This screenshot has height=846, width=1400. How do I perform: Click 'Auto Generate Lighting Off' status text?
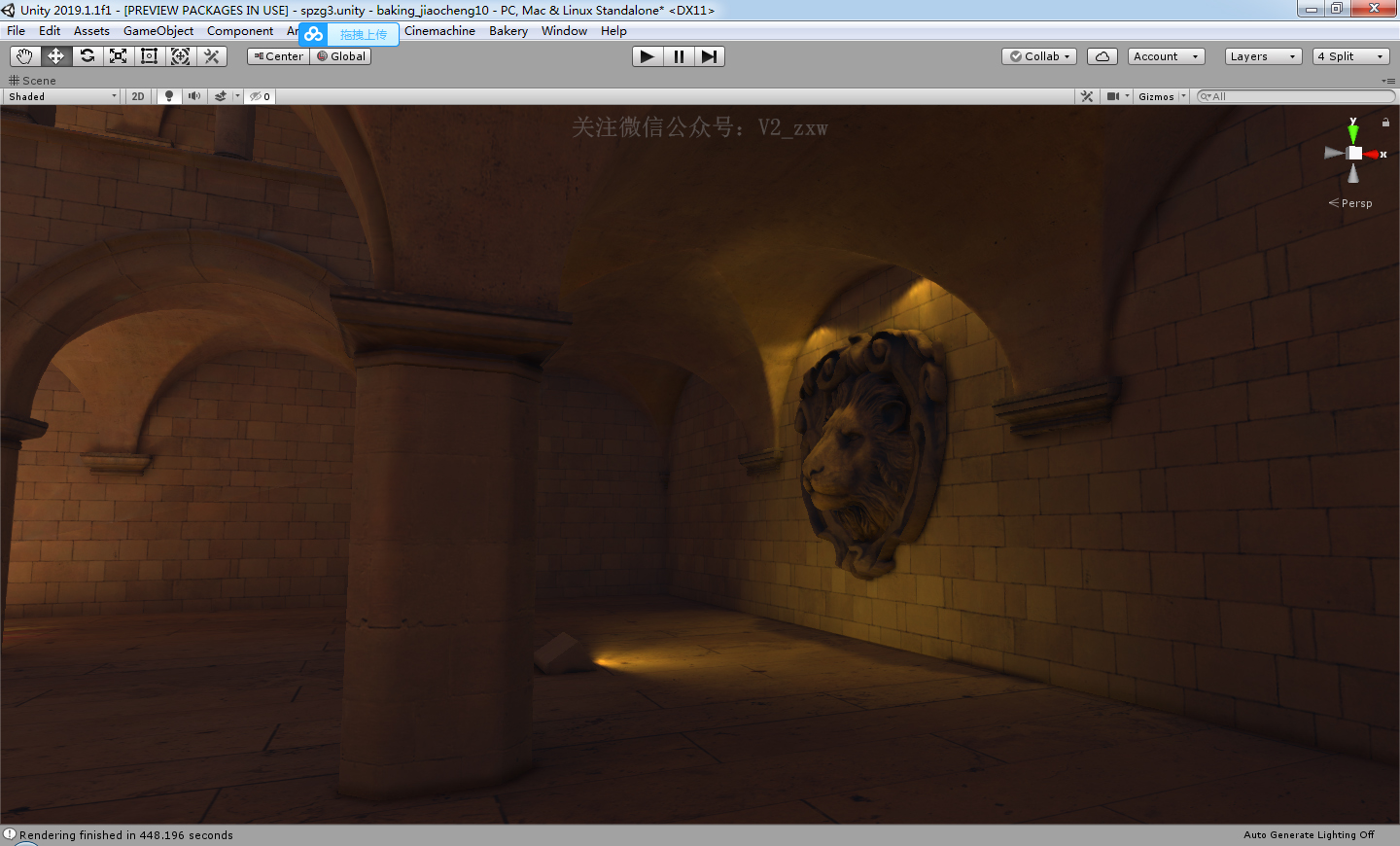(x=1309, y=835)
